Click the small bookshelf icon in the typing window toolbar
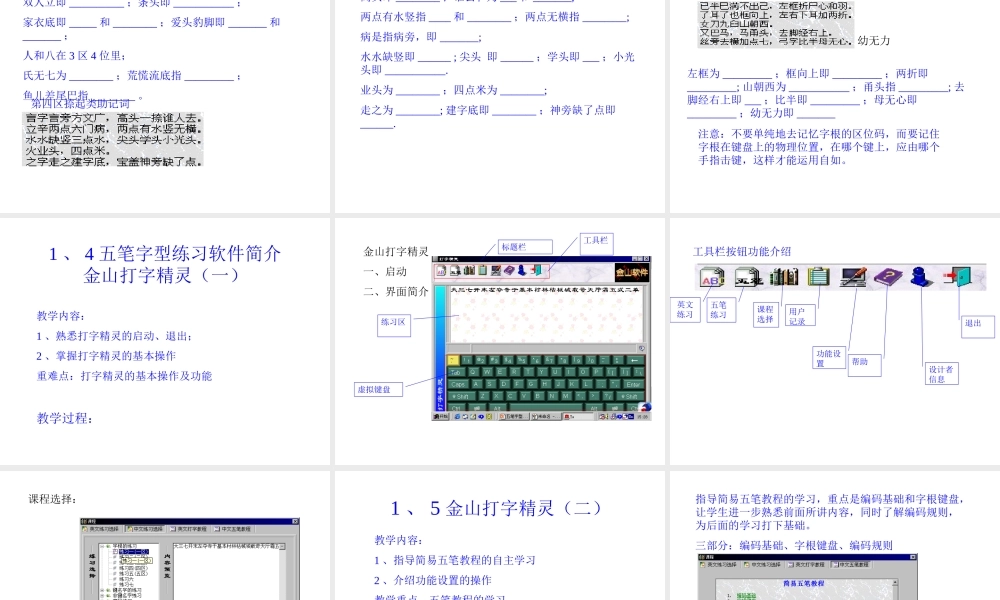Screen dimensions: 1000x600 coord(469,270)
